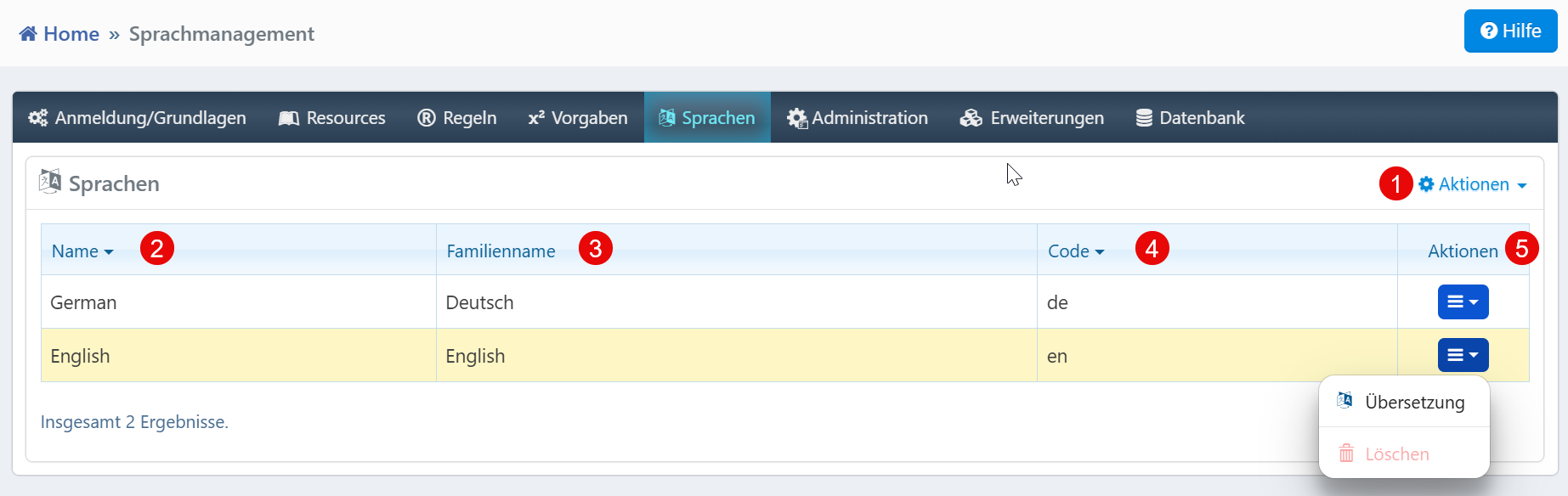
Task: Switch to the Anmeldung/Grundlagen tab
Action: 137,118
